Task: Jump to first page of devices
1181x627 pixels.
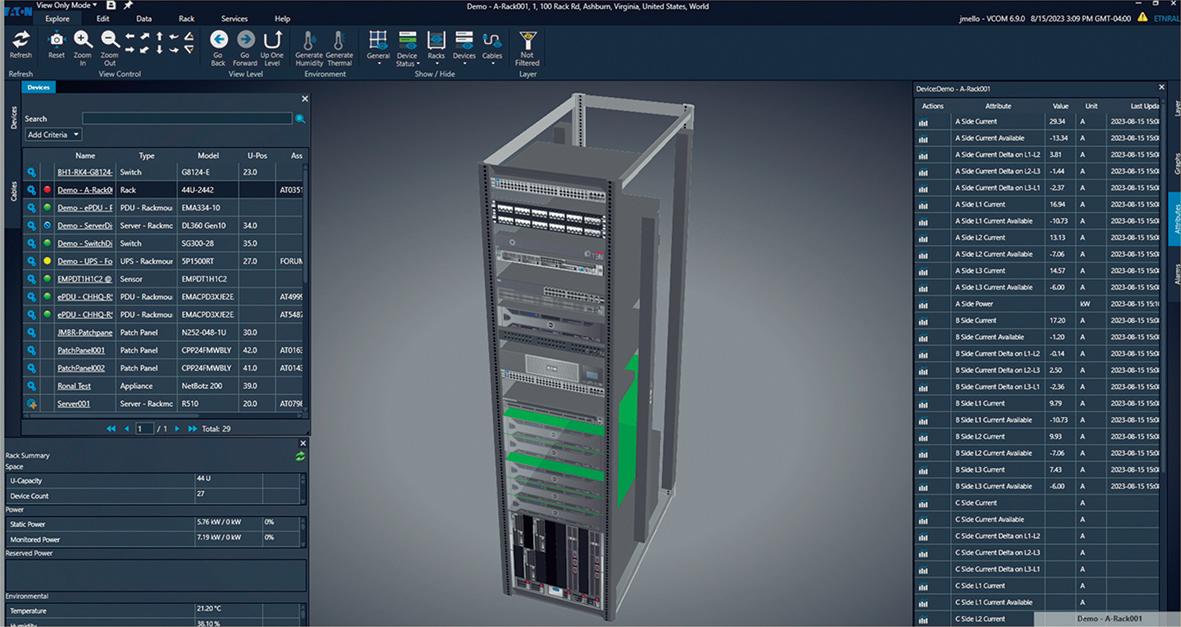Action: coord(111,429)
